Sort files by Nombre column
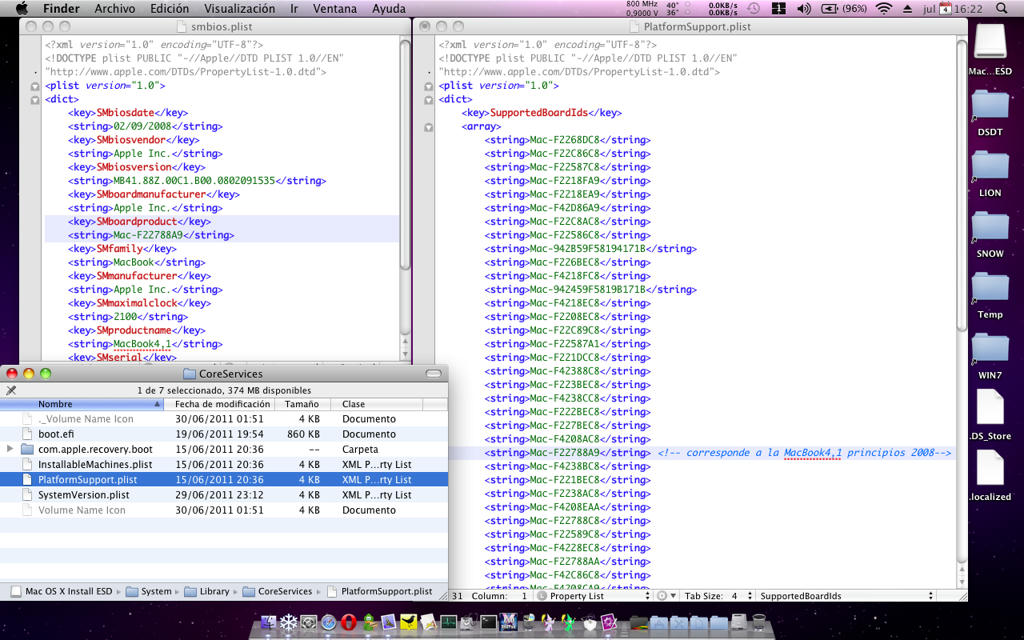Image resolution: width=1024 pixels, height=640 pixels. coord(82,404)
